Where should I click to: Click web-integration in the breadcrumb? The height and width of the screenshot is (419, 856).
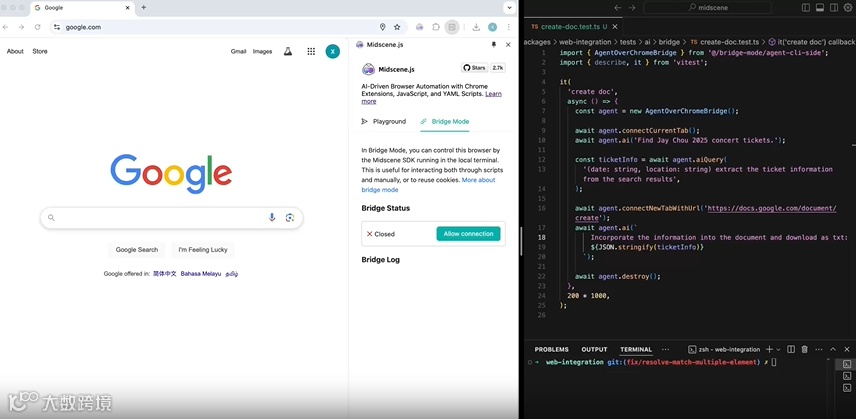click(585, 41)
